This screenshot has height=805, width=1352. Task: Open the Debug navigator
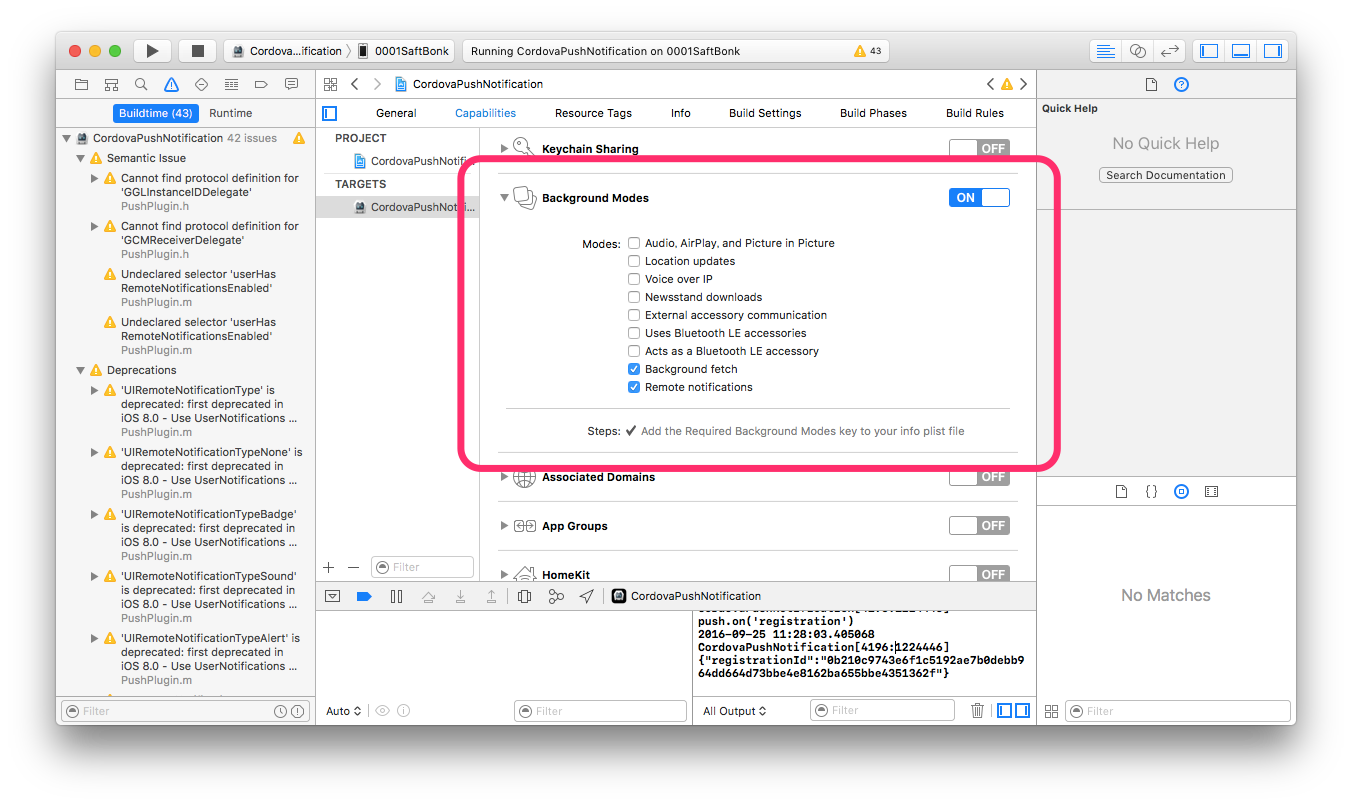point(231,84)
